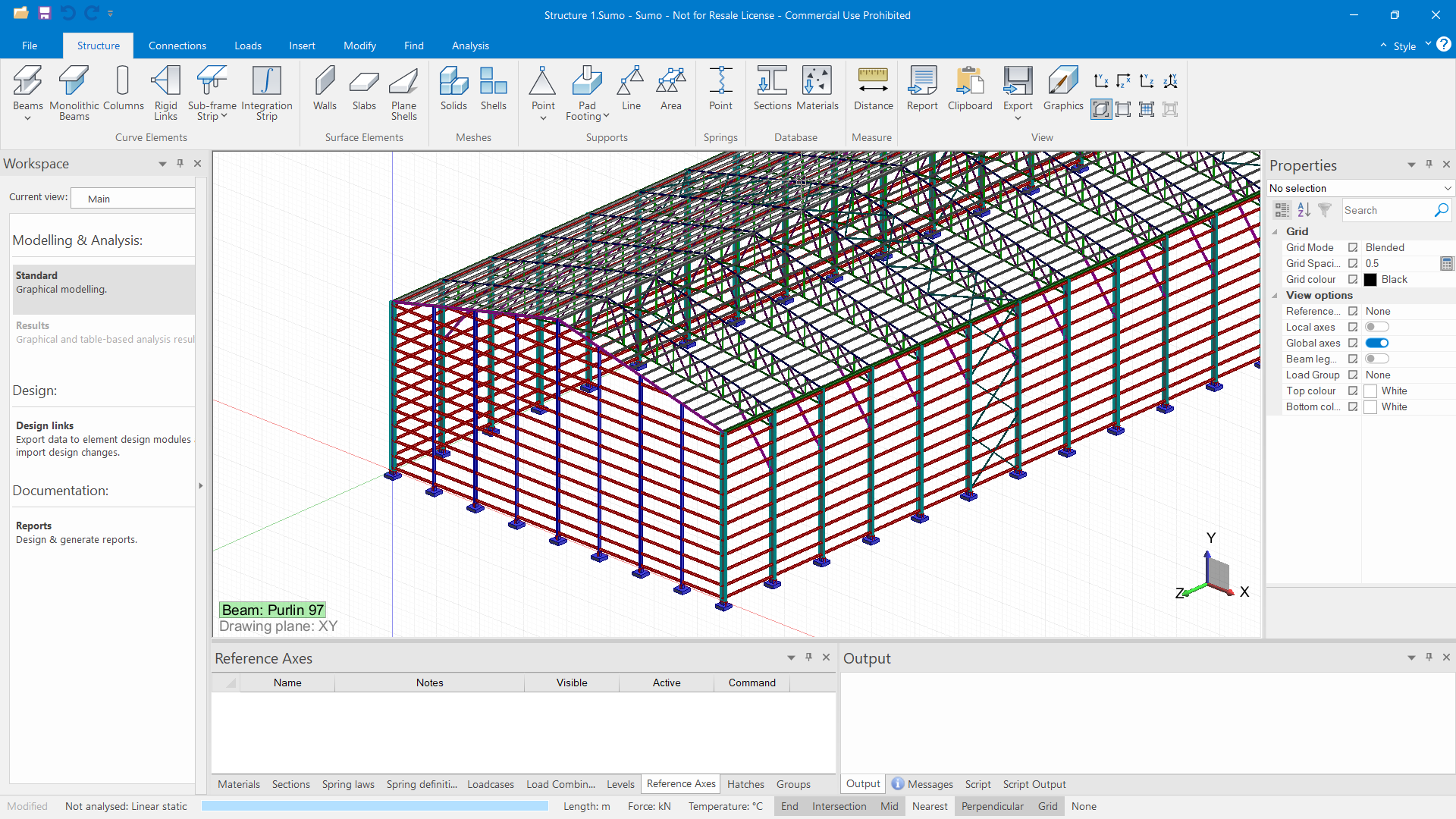The width and height of the screenshot is (1456, 819).
Task: Enable Perpendicular snap in status bar
Action: [993, 806]
